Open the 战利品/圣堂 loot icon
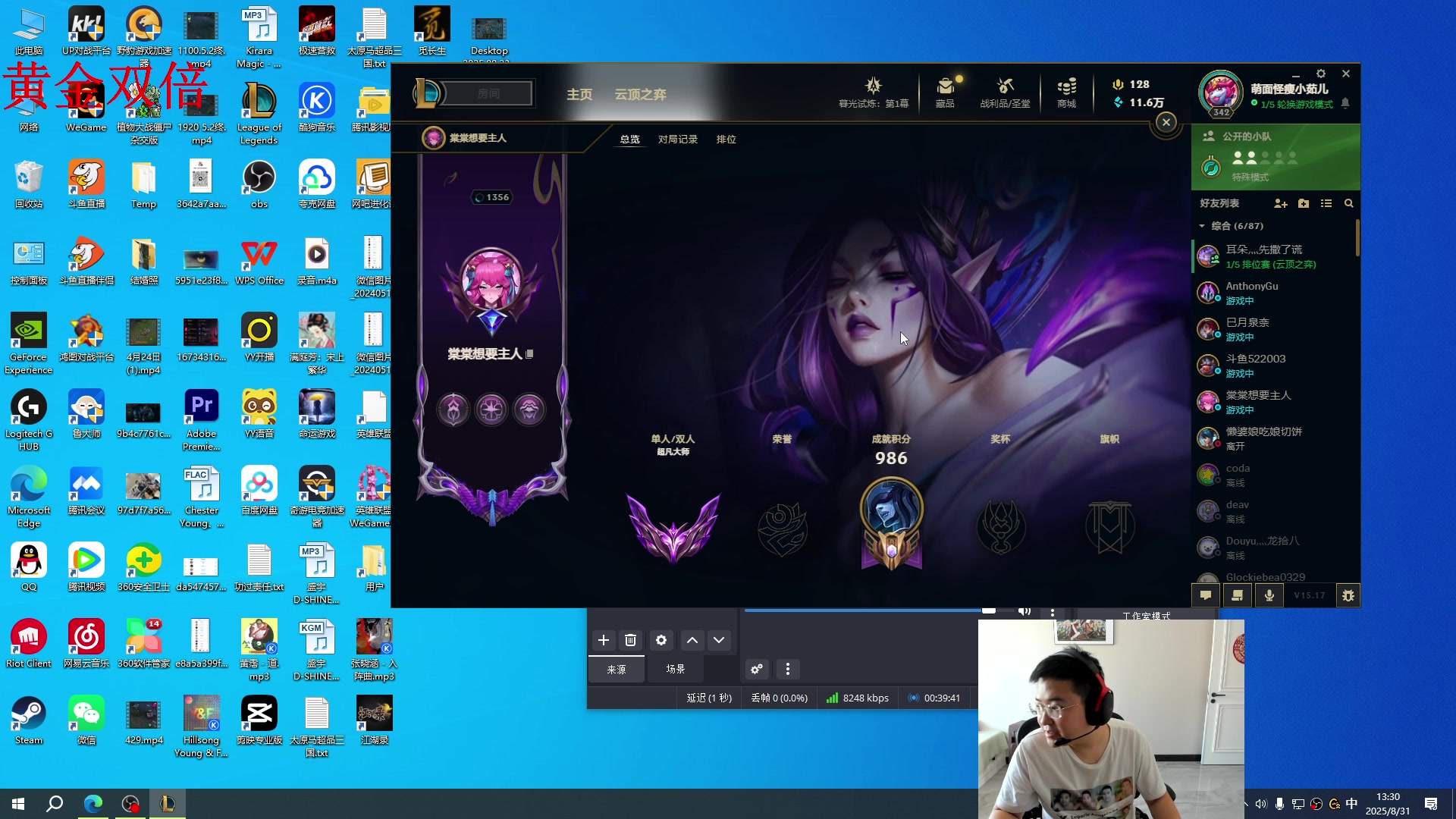This screenshot has height=819, width=1456. [1005, 92]
